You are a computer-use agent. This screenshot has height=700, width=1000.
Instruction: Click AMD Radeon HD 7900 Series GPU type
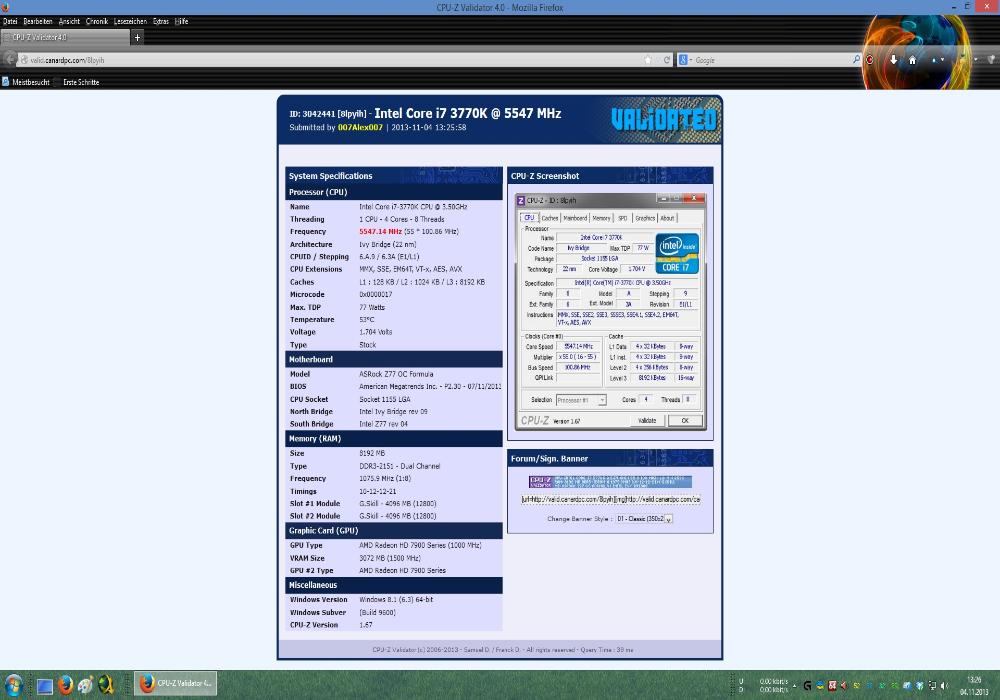click(x=420, y=546)
